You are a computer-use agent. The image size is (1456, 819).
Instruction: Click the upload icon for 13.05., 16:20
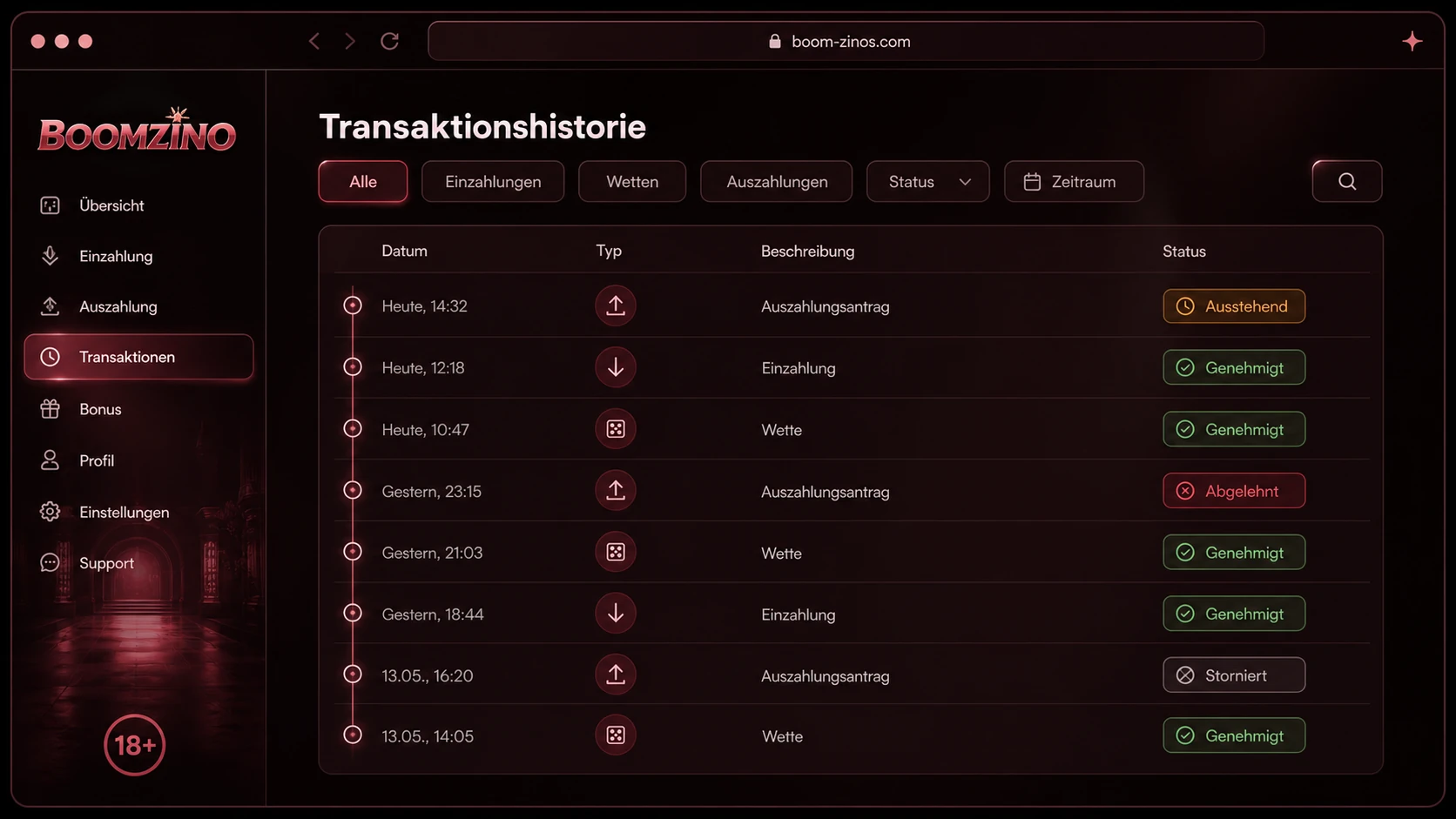tap(616, 675)
